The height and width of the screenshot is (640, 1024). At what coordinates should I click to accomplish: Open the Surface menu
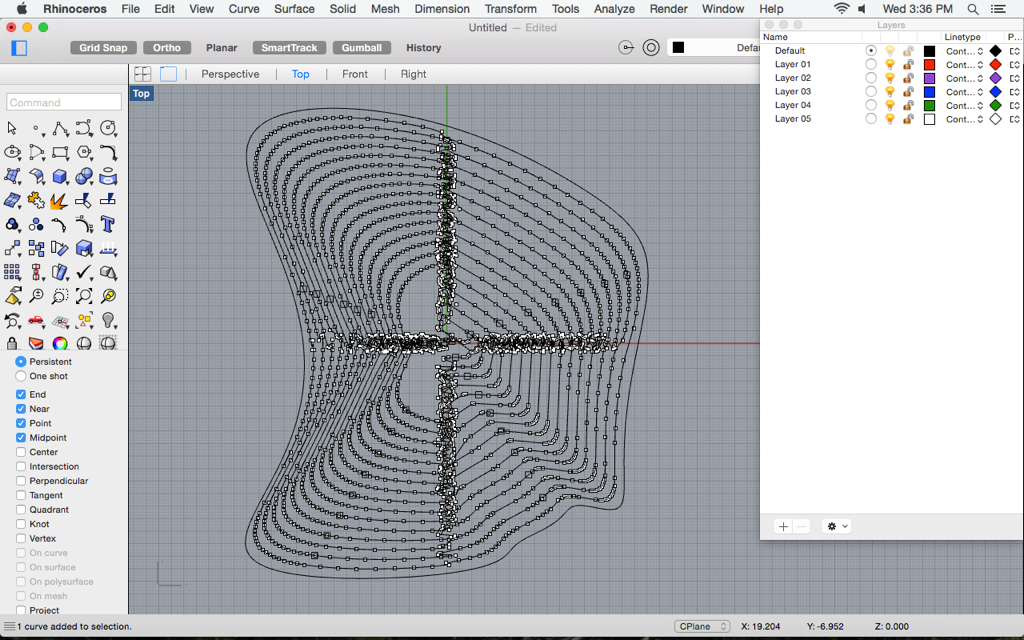pos(294,9)
